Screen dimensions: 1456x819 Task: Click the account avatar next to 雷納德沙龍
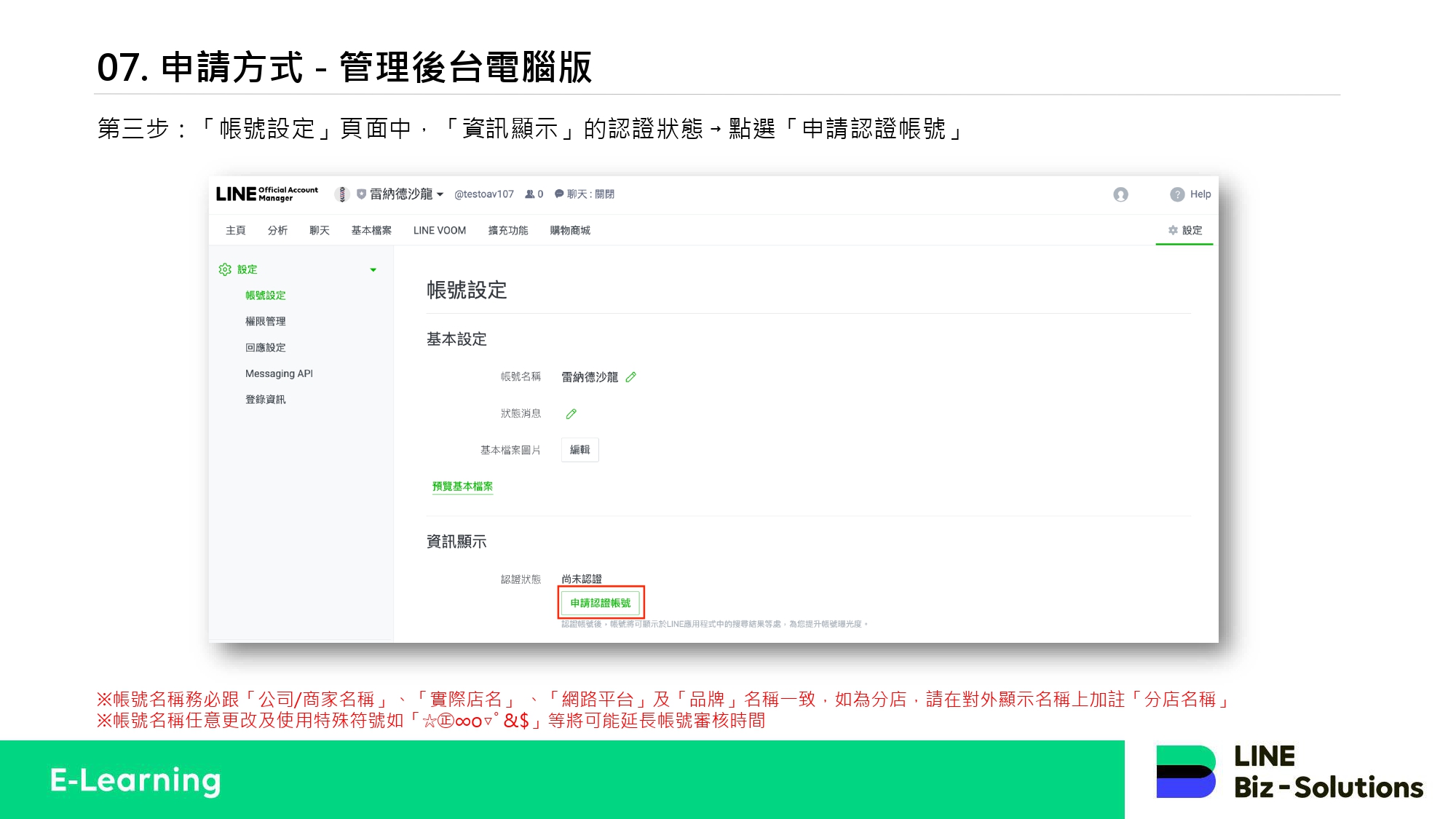pyautogui.click(x=341, y=194)
